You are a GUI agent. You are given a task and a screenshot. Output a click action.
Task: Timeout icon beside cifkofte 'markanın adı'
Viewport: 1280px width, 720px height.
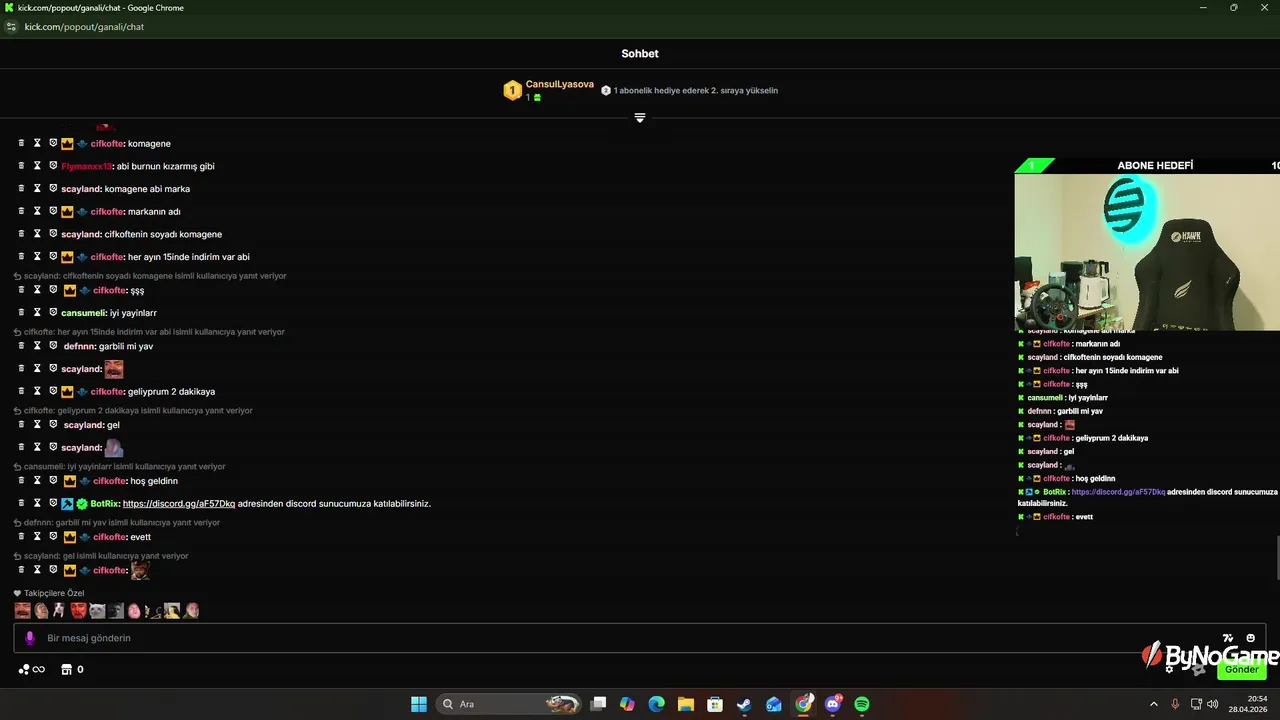(37, 212)
